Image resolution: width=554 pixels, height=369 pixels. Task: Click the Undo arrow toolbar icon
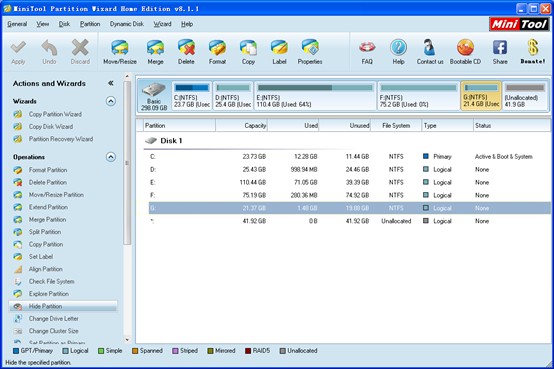49,48
